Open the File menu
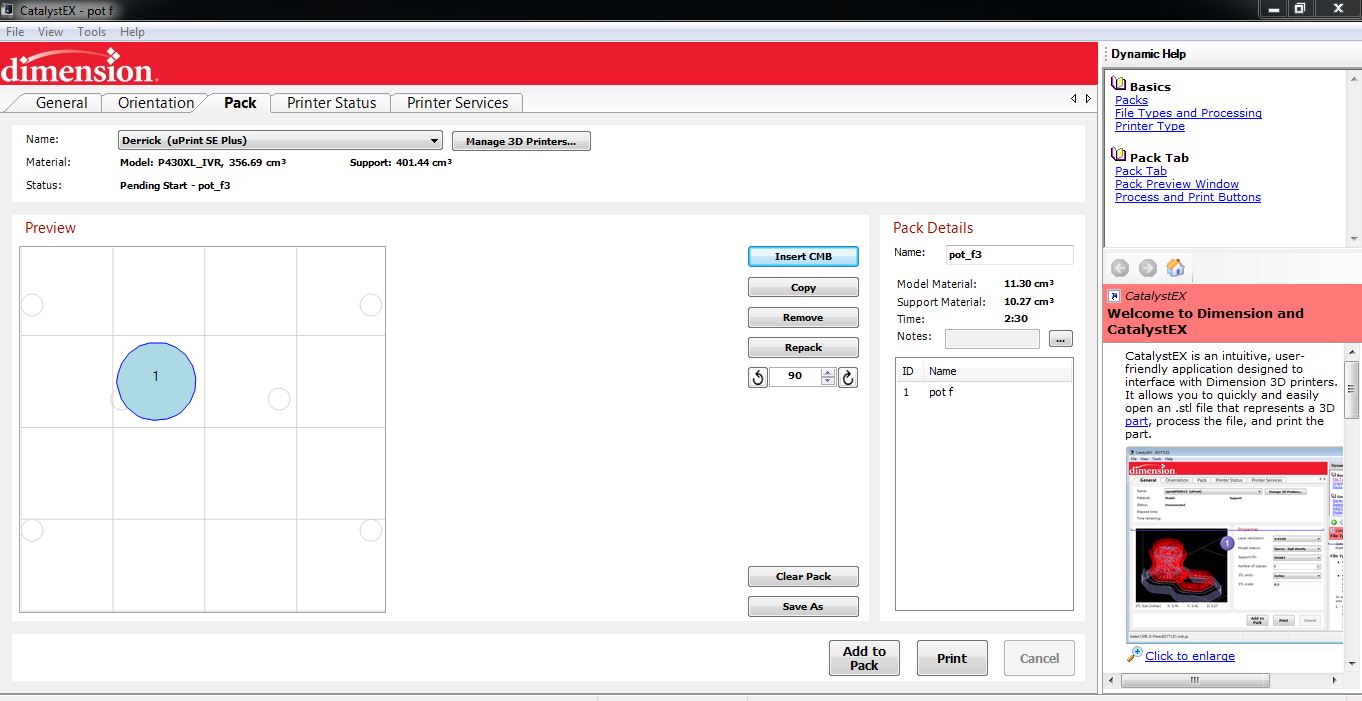The height and width of the screenshot is (701, 1362). click(15, 32)
